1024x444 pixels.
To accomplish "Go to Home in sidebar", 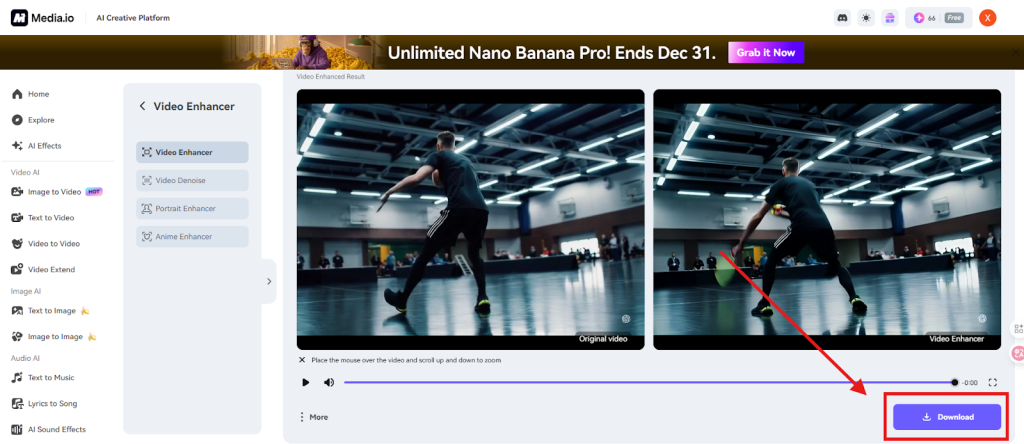I will (x=38, y=94).
